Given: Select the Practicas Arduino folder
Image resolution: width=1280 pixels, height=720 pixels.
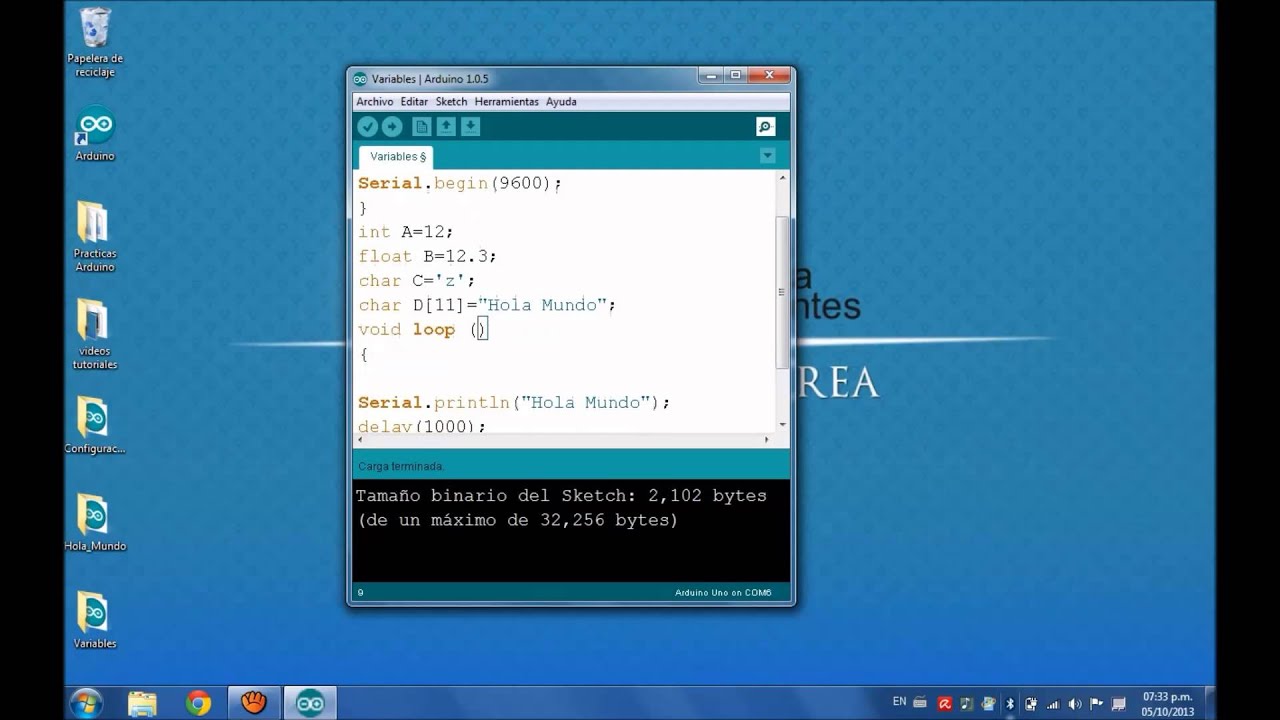Looking at the screenshot, I should click(x=95, y=237).
